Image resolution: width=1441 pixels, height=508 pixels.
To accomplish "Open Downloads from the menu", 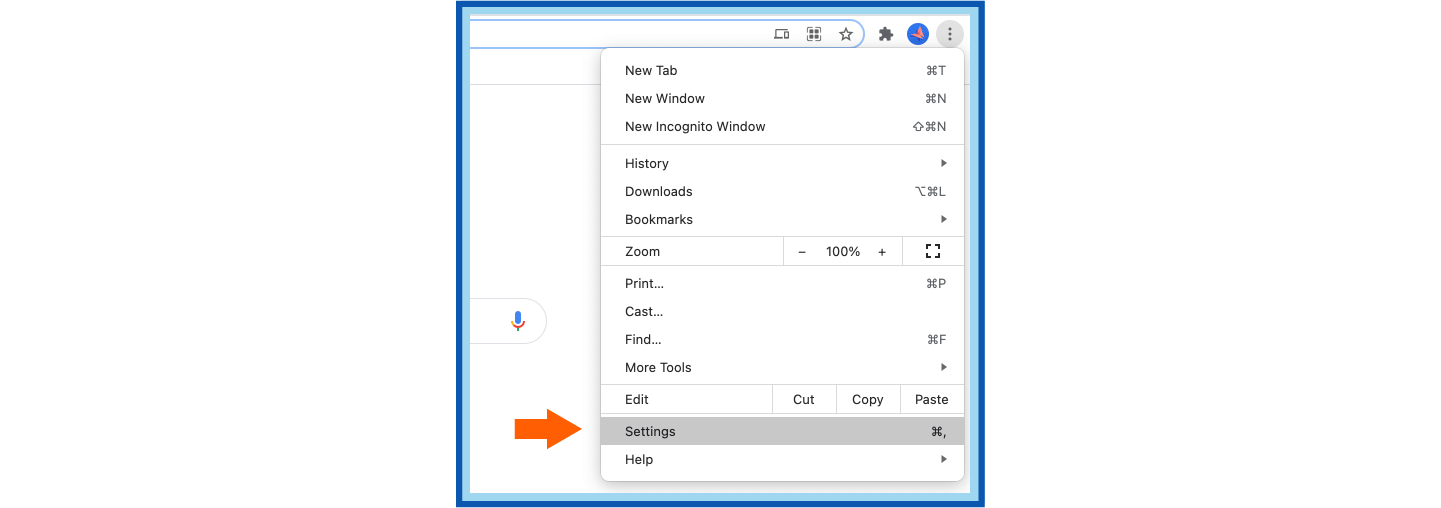I will 782,191.
